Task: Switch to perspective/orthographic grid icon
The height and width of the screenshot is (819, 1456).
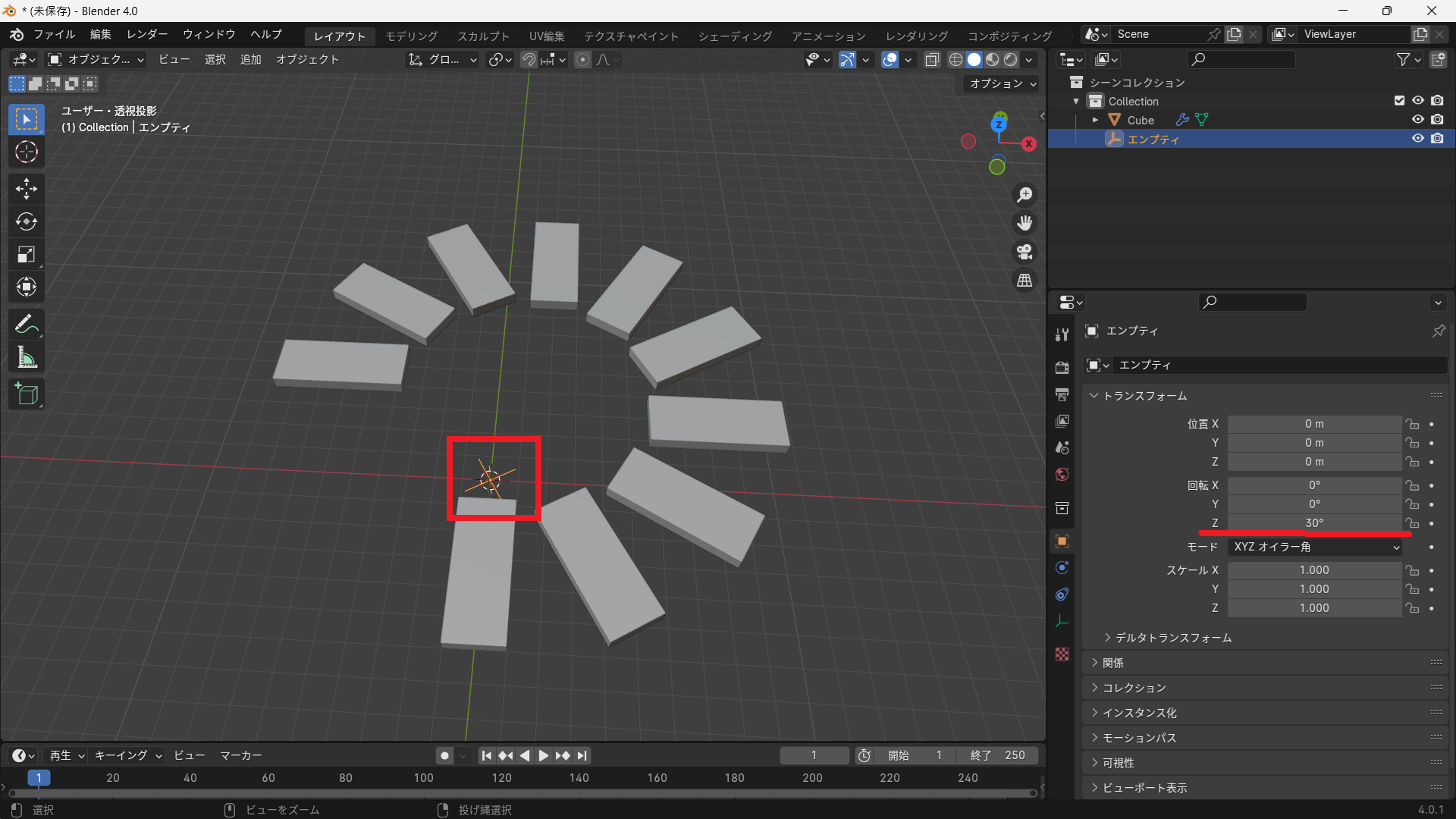Action: tap(1025, 281)
